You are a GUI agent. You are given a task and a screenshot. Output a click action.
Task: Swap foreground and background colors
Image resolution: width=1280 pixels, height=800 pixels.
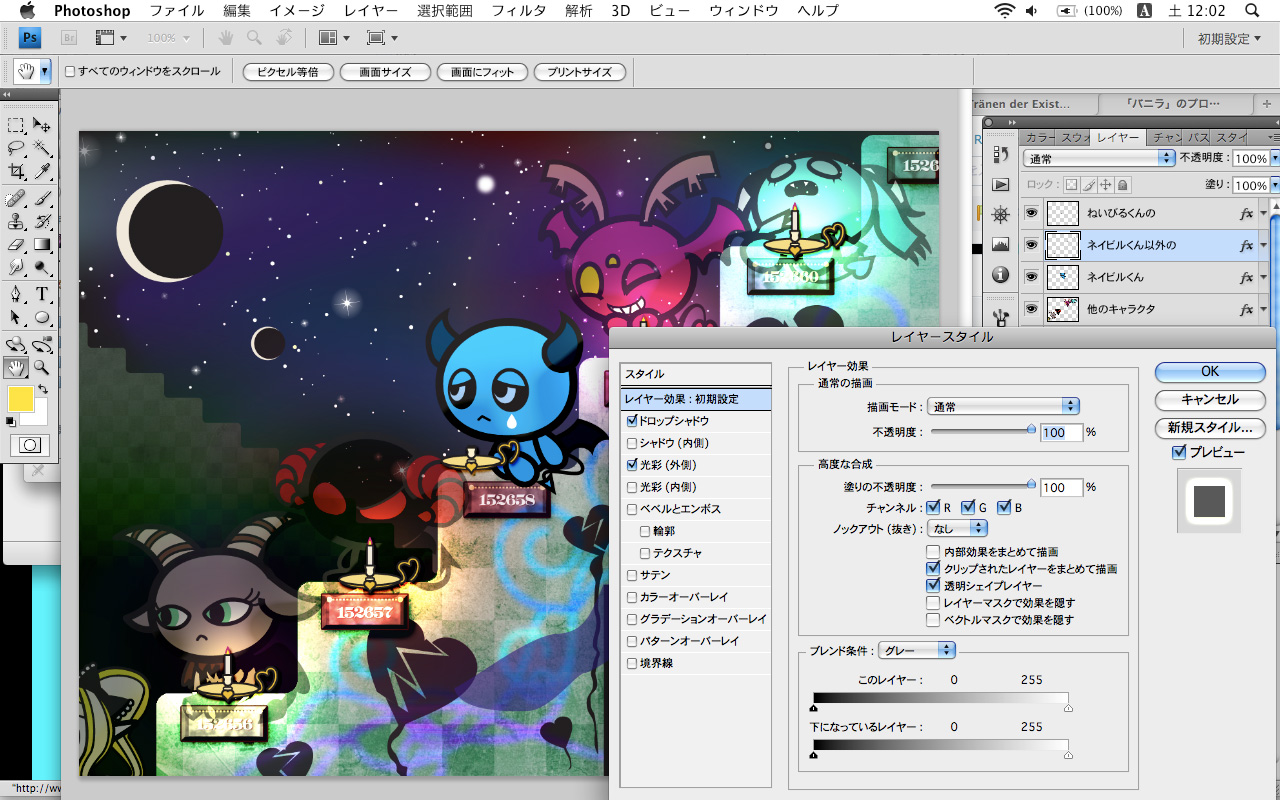coord(43,389)
